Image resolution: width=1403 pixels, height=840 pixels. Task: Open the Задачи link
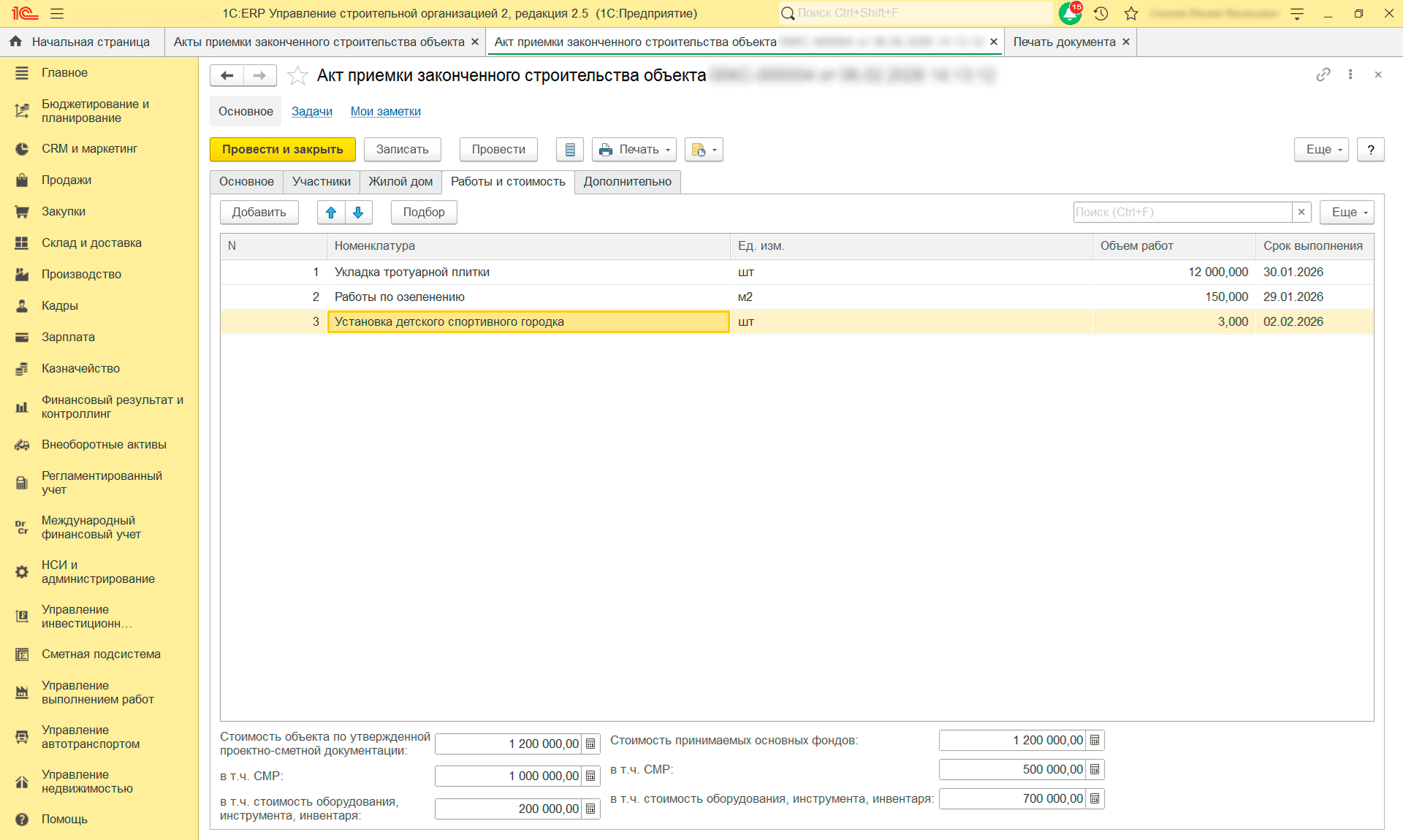tap(311, 111)
